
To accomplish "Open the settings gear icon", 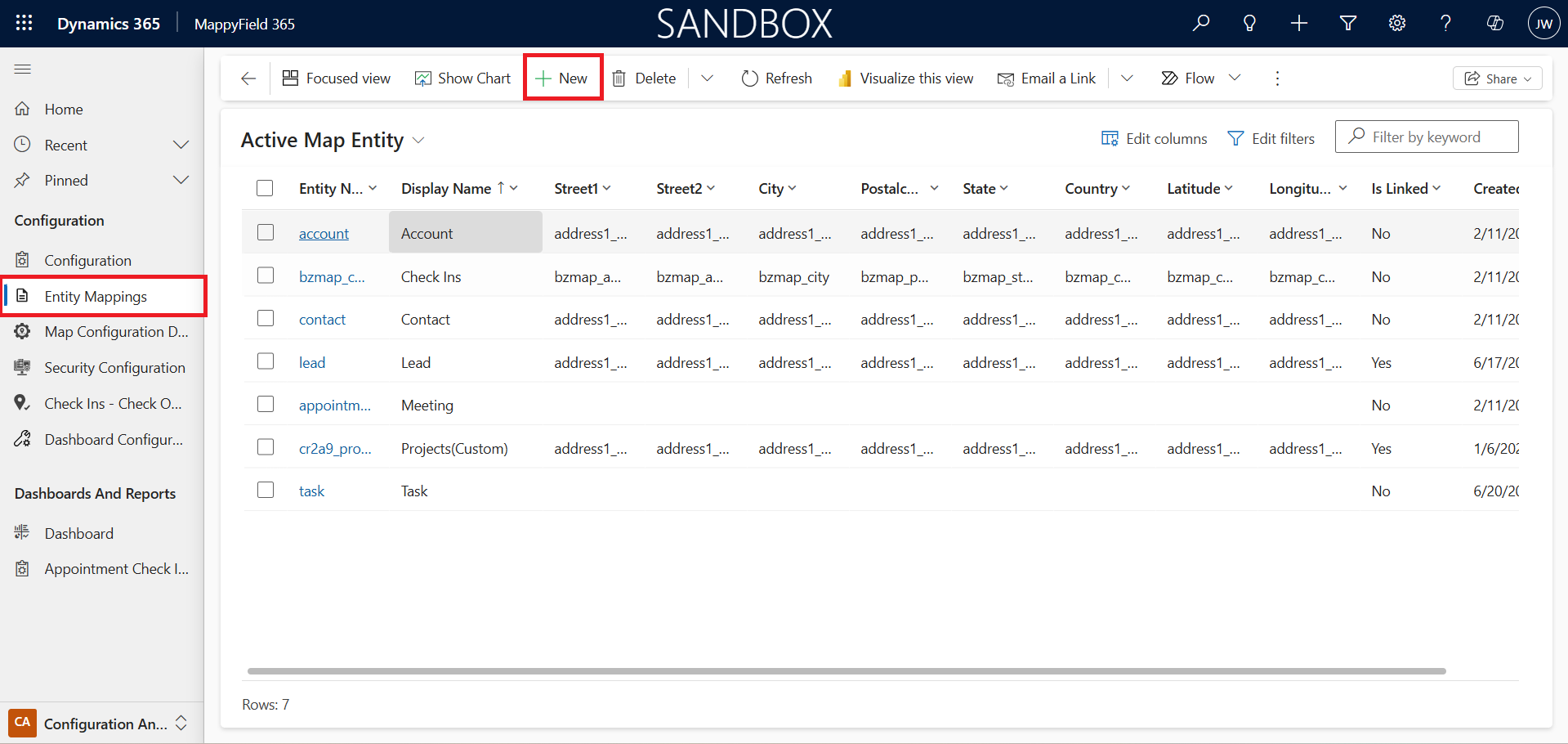I will pyautogui.click(x=1397, y=24).
